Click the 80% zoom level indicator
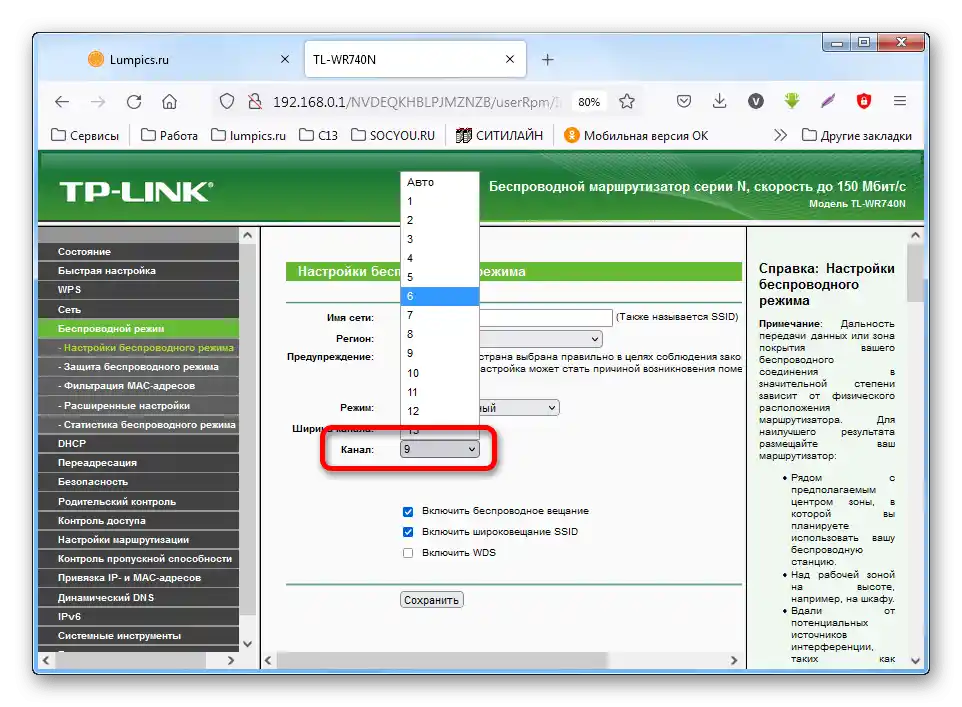The width and height of the screenshot is (962, 707). click(x=589, y=102)
